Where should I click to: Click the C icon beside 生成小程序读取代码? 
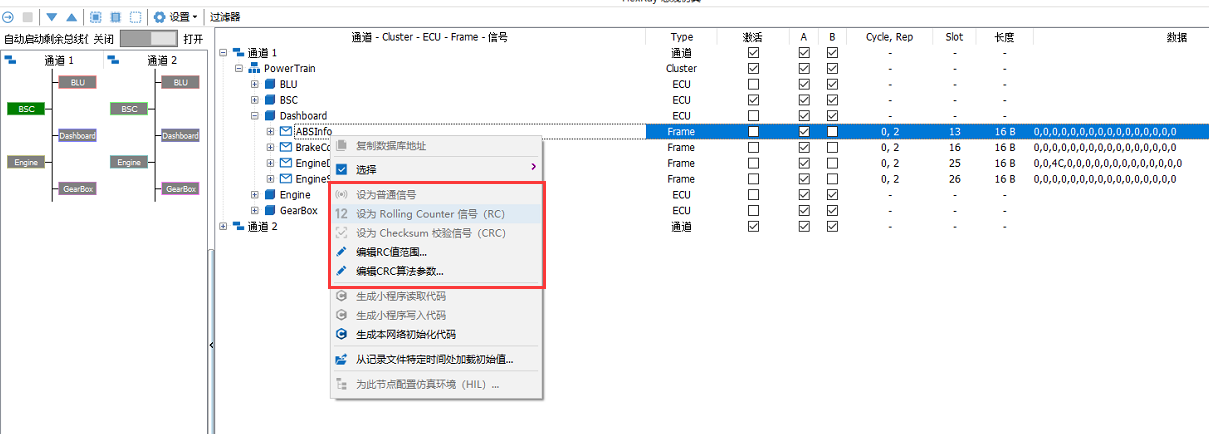[x=341, y=296]
